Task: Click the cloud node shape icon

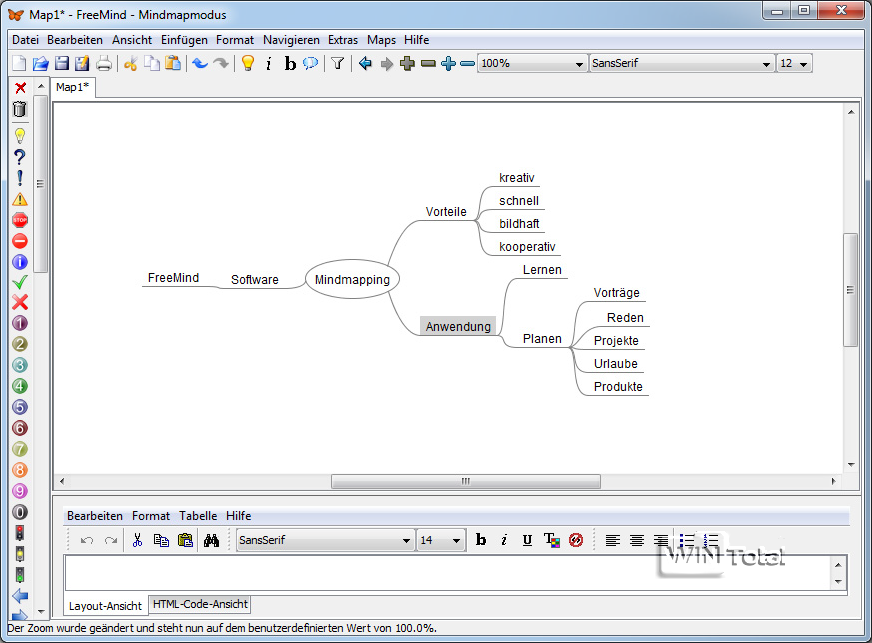Action: click(311, 64)
